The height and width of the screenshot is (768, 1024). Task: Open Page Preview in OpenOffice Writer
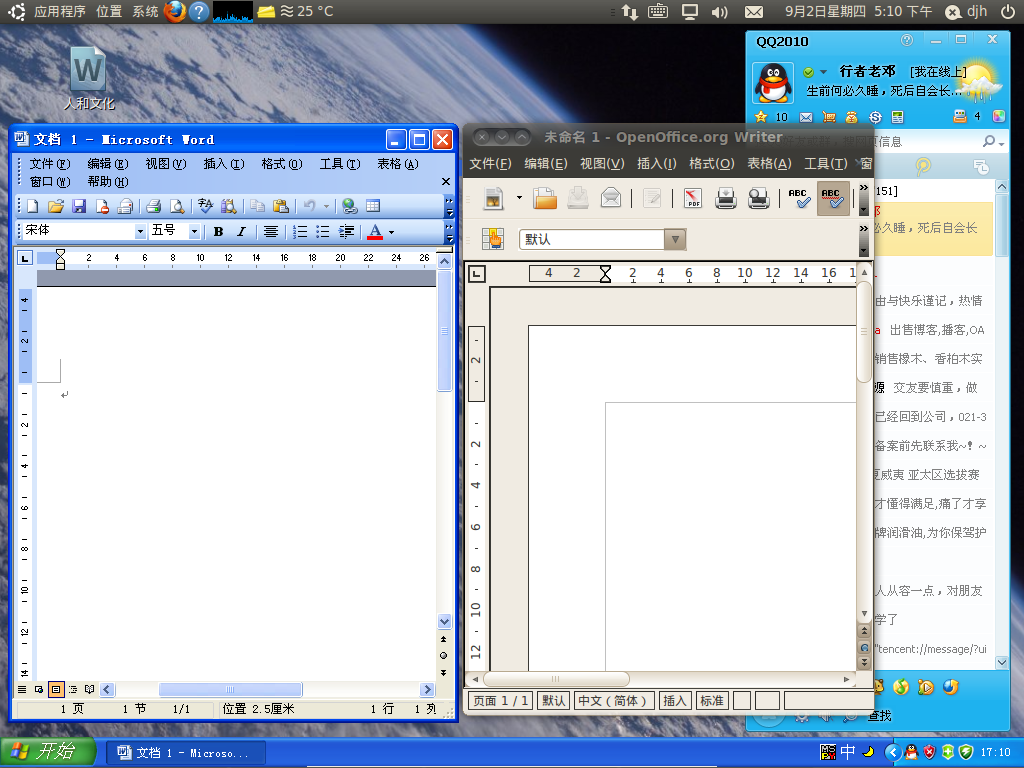[x=758, y=198]
